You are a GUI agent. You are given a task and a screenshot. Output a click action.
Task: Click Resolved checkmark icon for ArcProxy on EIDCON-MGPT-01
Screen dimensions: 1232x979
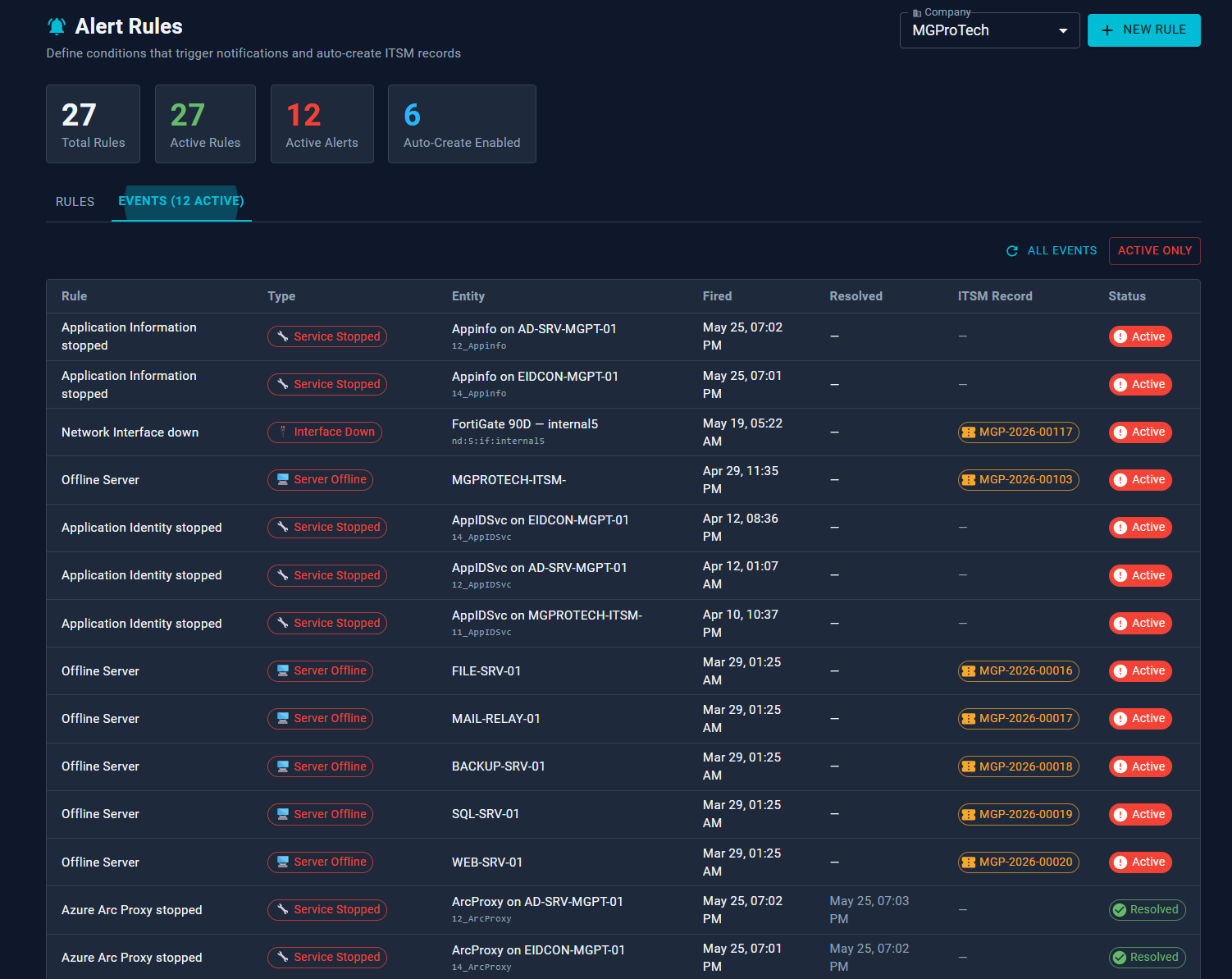(x=1119, y=958)
